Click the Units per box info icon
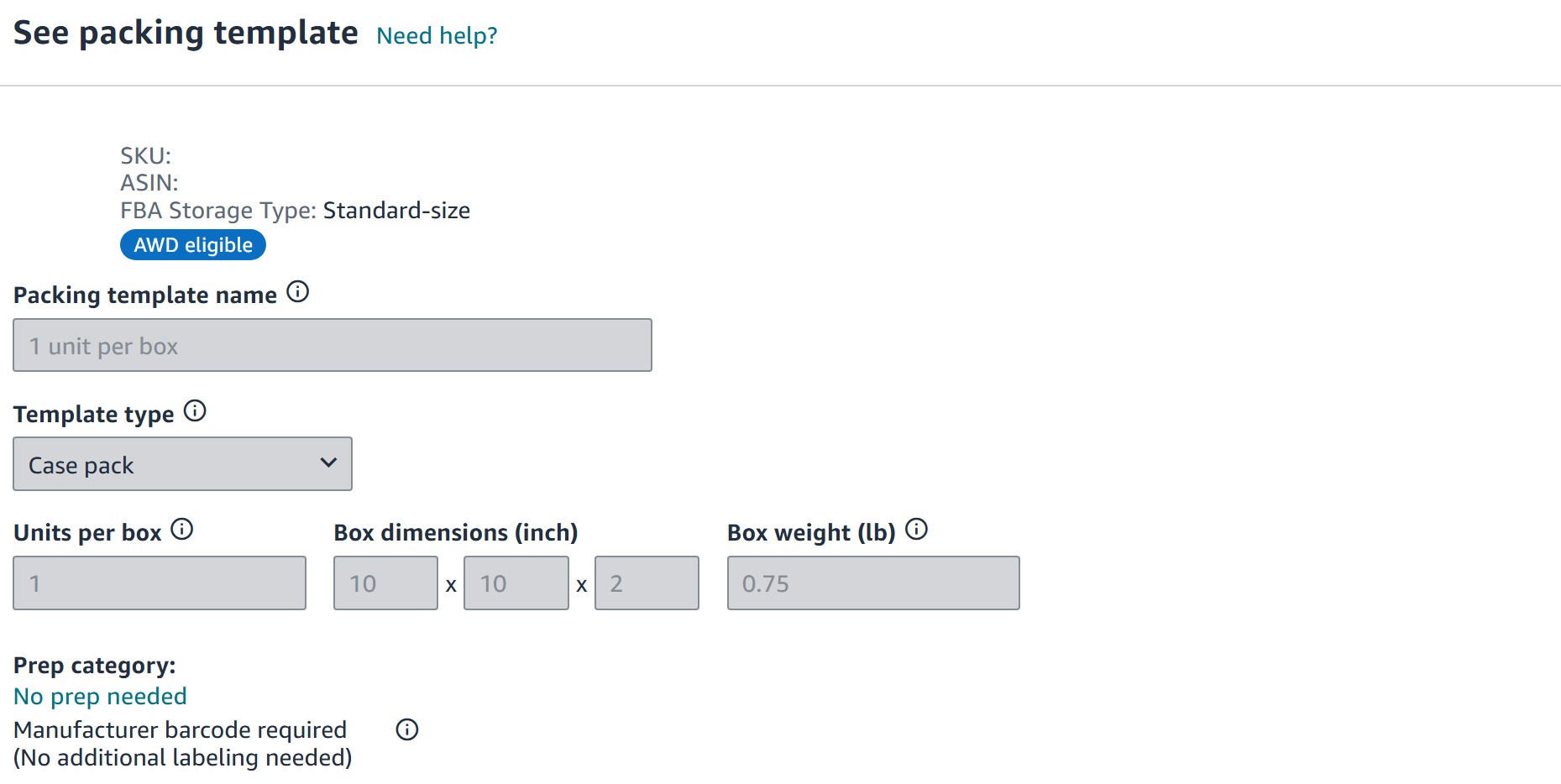The height and width of the screenshot is (784, 1561). coord(183,529)
